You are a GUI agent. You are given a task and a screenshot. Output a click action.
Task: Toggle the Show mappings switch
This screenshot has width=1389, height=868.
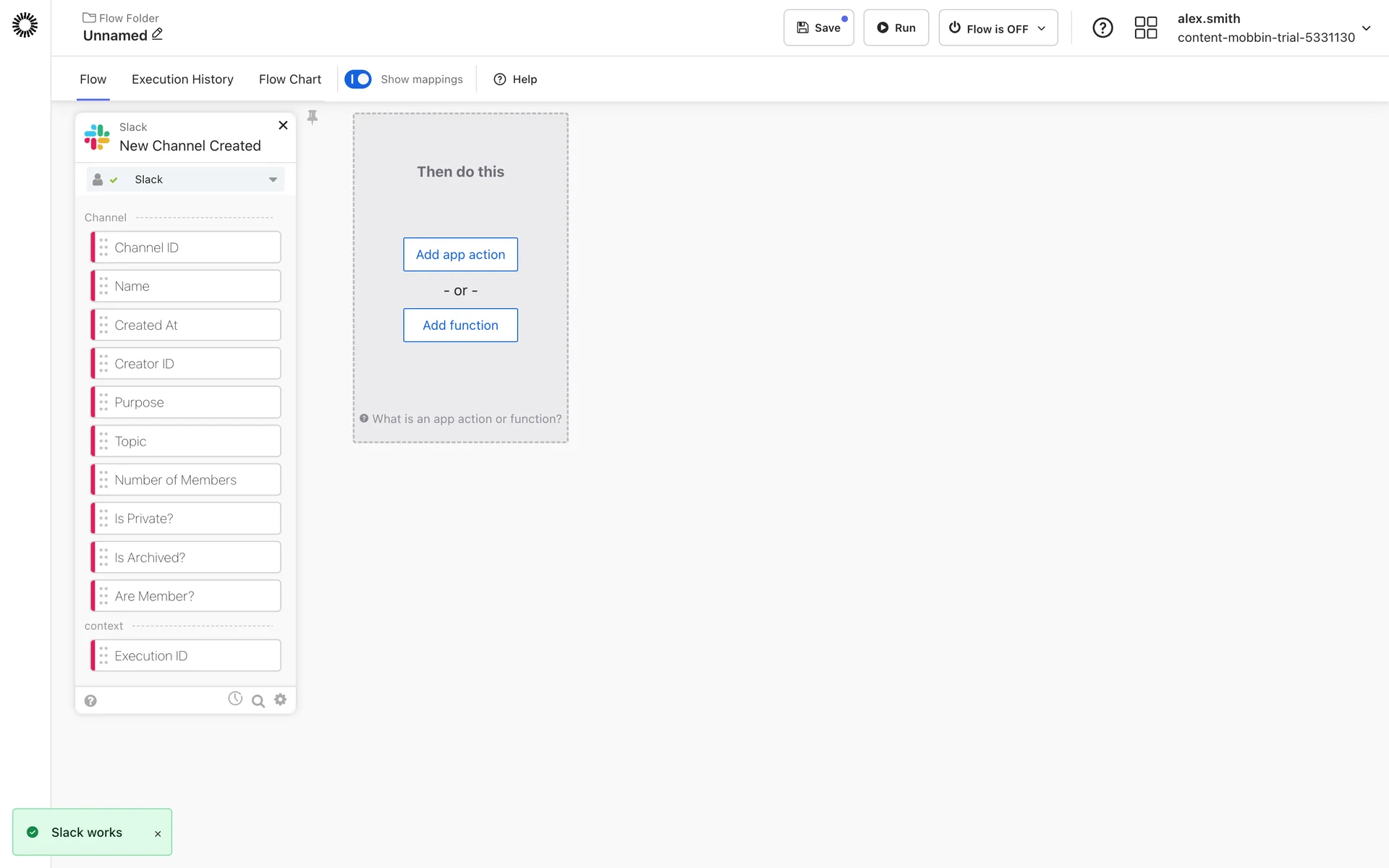(x=358, y=79)
